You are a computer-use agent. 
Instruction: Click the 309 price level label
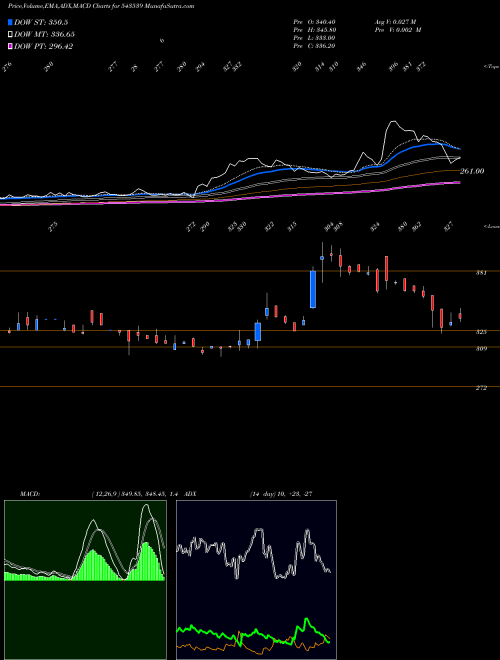pyautogui.click(x=481, y=349)
